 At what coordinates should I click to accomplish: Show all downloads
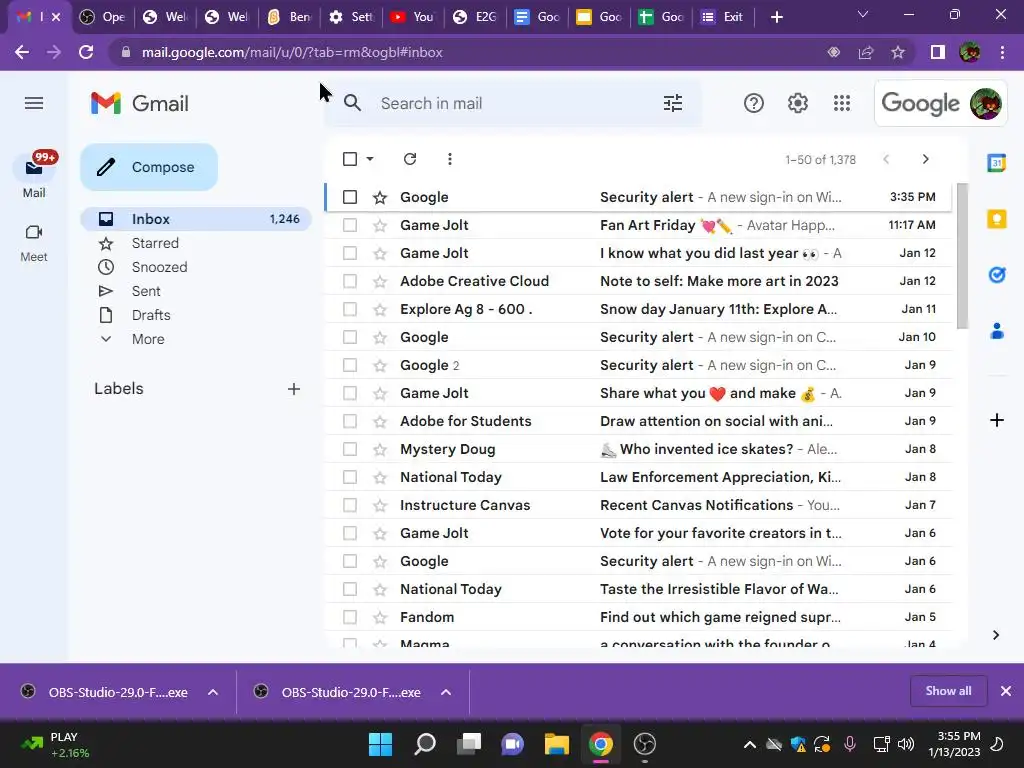pyautogui.click(x=948, y=691)
